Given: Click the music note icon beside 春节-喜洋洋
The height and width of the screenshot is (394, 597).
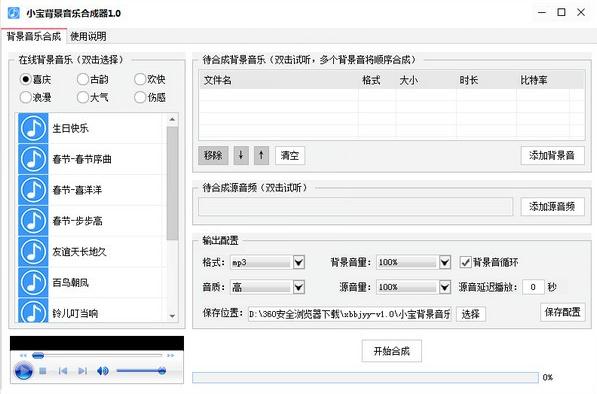Looking at the screenshot, I should click(x=33, y=190).
